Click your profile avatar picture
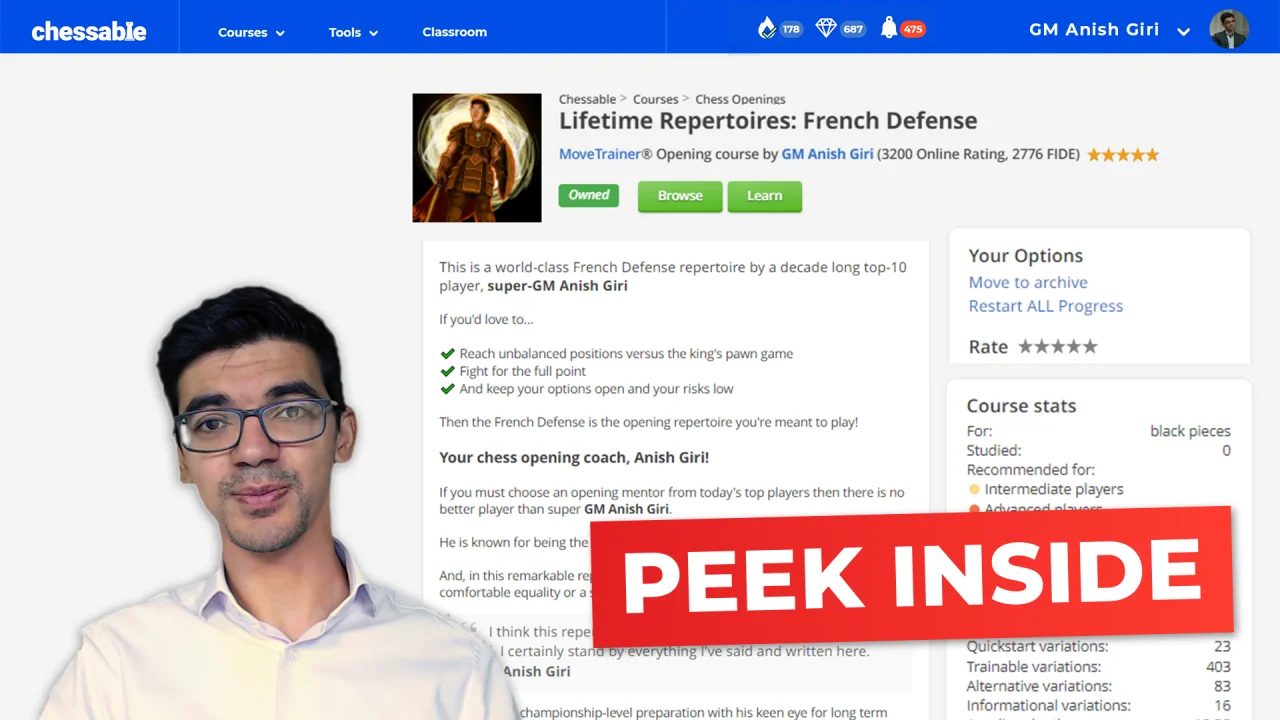1280x720 pixels. 1228,29
